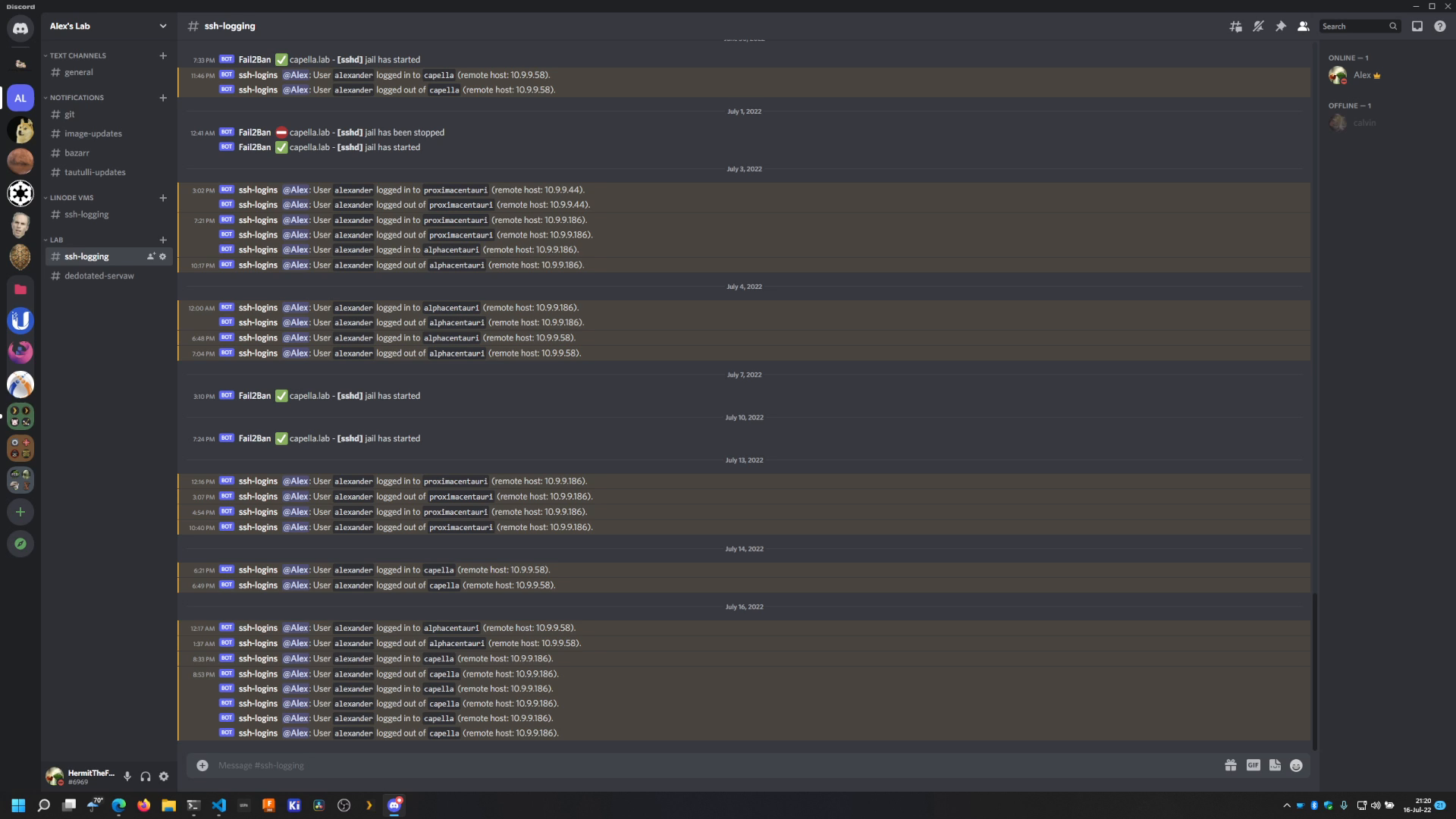Image resolution: width=1456 pixels, height=819 pixels.
Task: Open the dedotated-servaw channel
Action: 99,275
